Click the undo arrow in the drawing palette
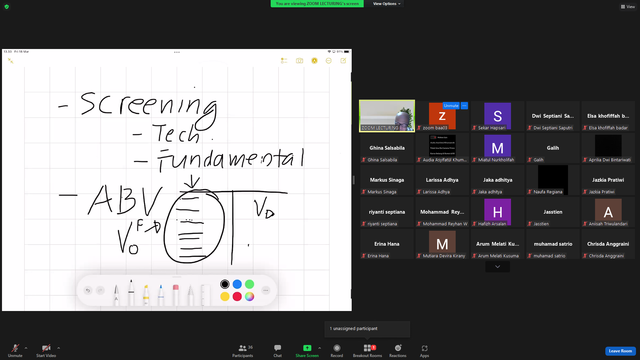This screenshot has height=360, width=640. click(x=88, y=290)
